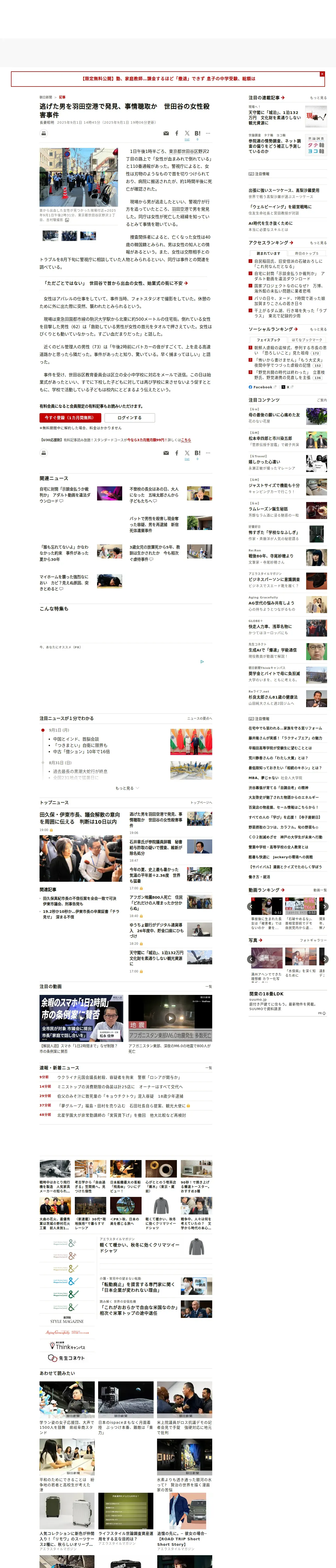
Task: Share article by mail icon below headline
Action: pyautogui.click(x=166, y=133)
